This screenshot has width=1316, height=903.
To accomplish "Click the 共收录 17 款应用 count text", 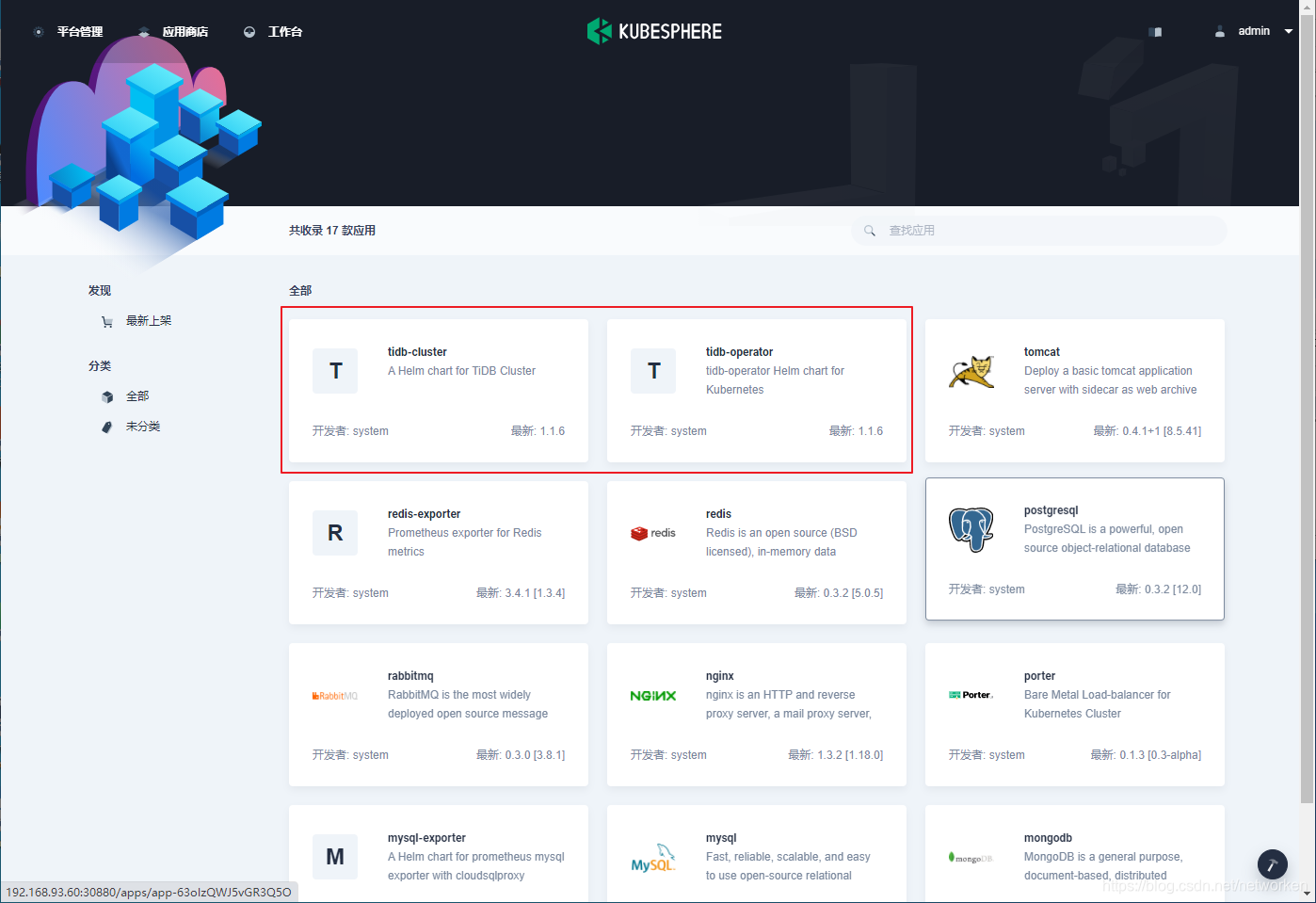I will coord(332,231).
